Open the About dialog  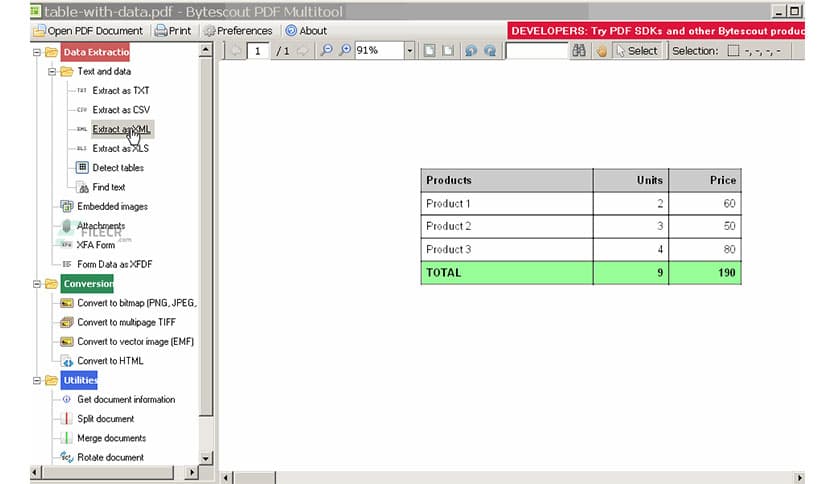[307, 31]
